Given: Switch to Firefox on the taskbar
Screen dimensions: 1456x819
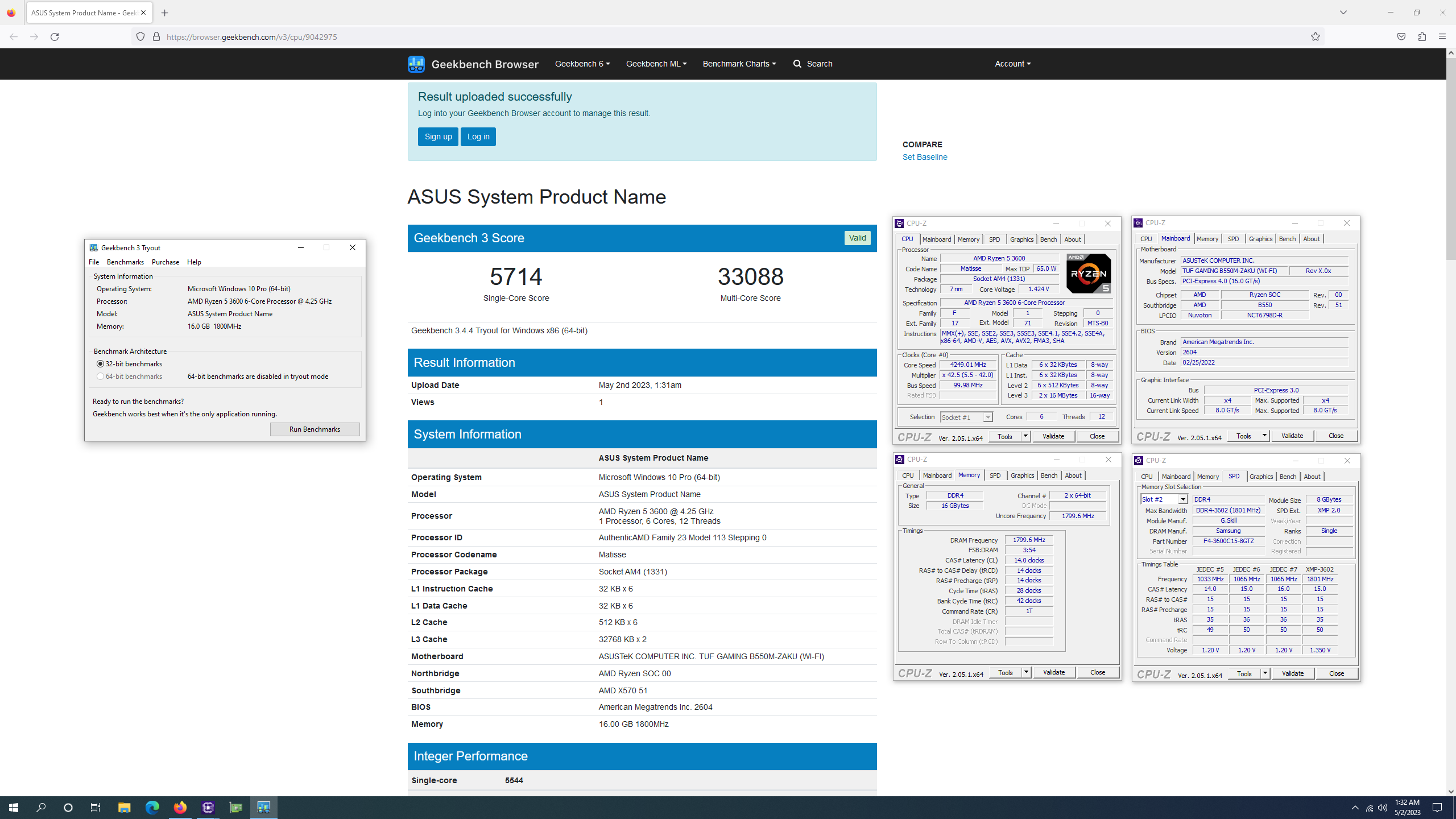Looking at the screenshot, I should [180, 808].
